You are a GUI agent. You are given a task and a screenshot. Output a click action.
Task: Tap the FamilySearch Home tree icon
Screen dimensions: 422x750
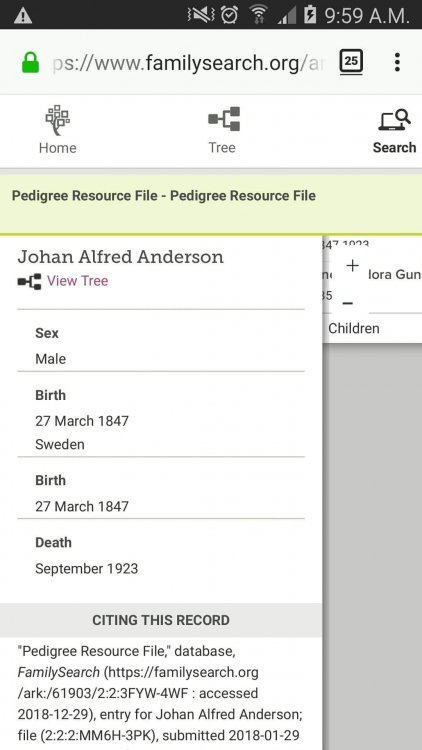tap(57, 120)
